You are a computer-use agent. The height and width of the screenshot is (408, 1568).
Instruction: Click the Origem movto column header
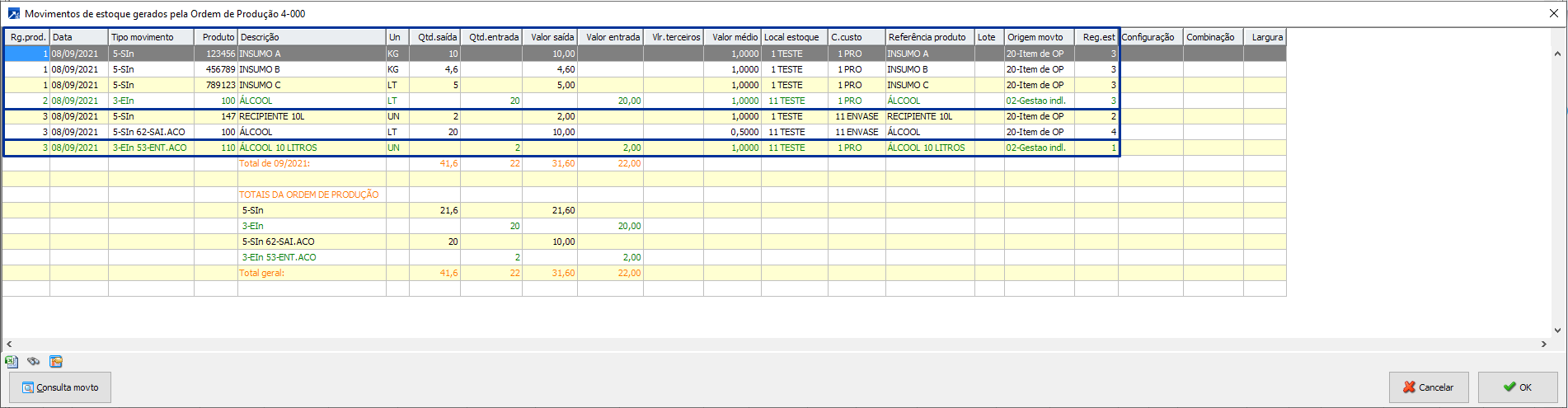tap(1038, 37)
